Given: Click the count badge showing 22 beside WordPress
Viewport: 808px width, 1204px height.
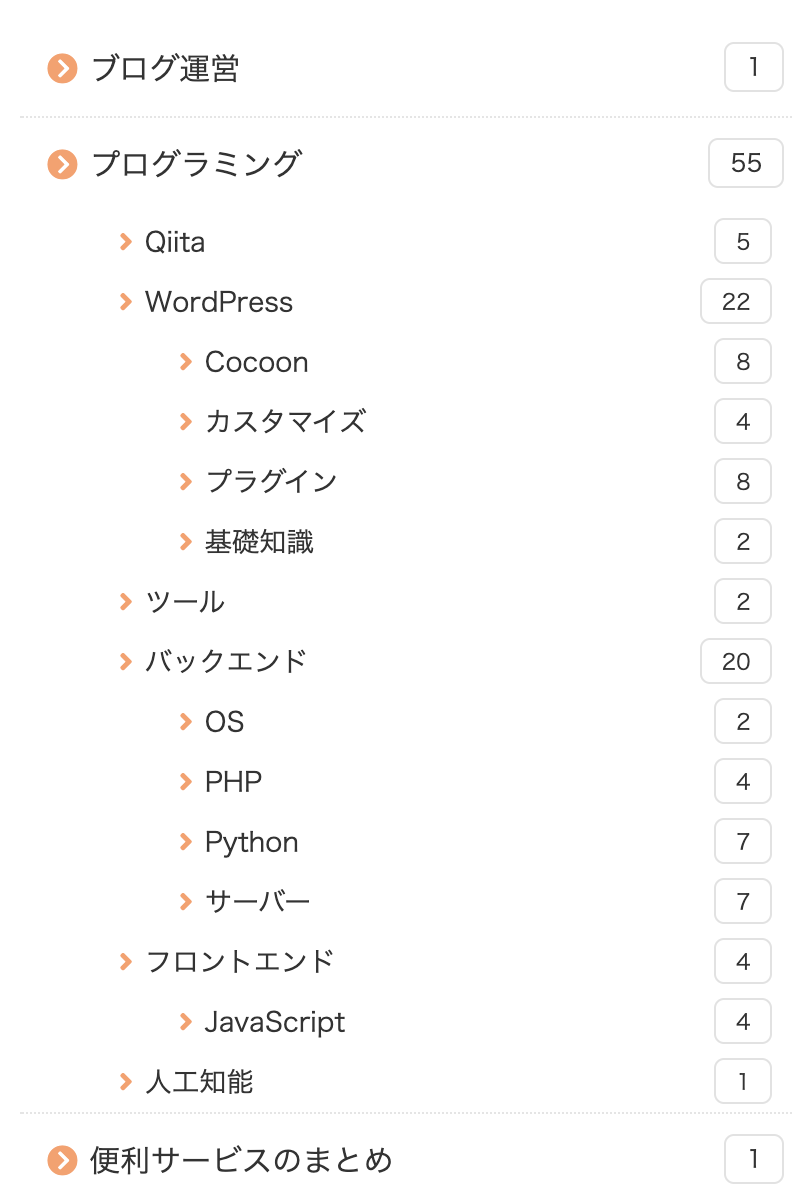Looking at the screenshot, I should [736, 301].
